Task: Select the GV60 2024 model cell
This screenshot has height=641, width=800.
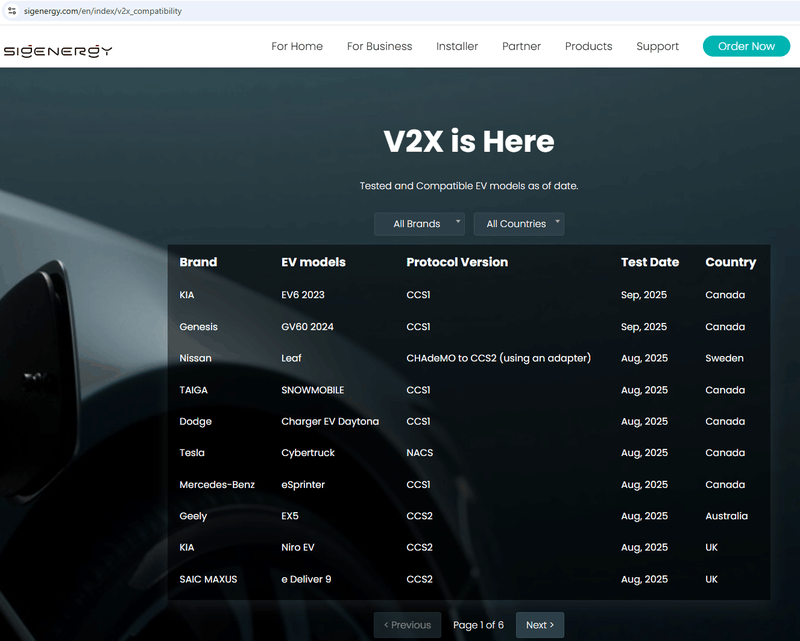Action: tap(307, 327)
